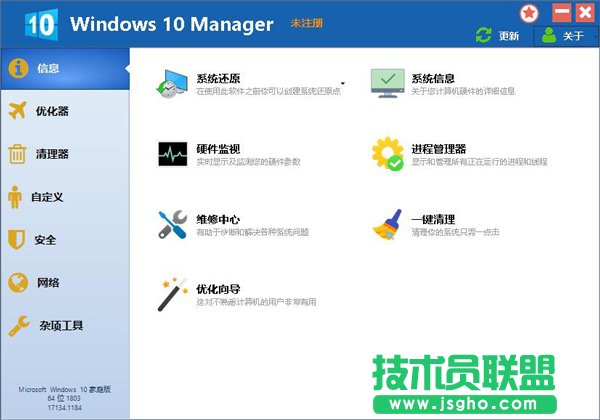Click description 清理你的系统只需一点击
Screen dimensions: 600x420
pos(455,232)
